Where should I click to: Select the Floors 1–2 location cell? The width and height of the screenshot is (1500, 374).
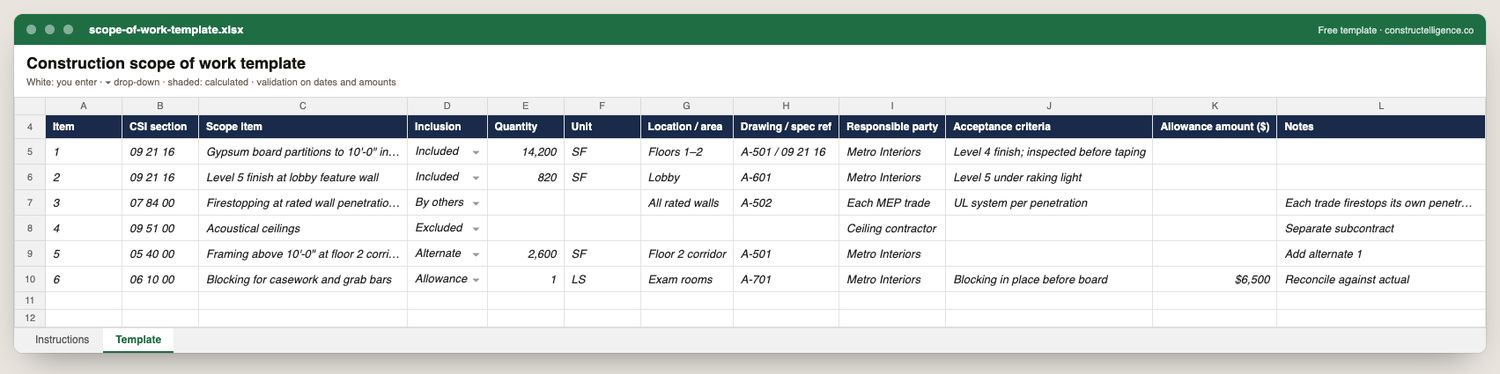click(687, 152)
